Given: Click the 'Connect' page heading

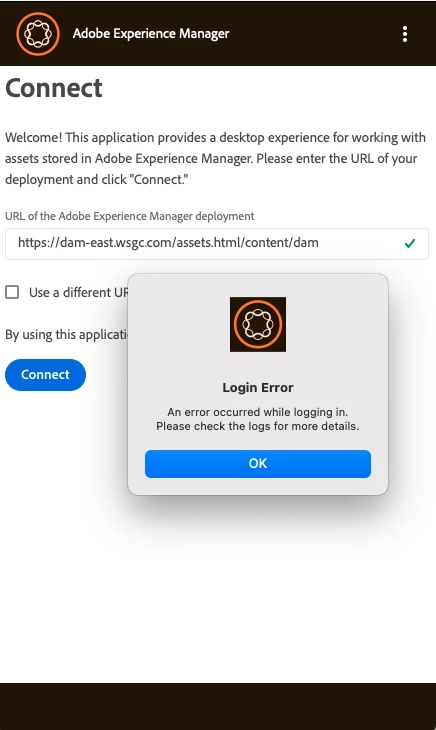Looking at the screenshot, I should click(x=54, y=88).
